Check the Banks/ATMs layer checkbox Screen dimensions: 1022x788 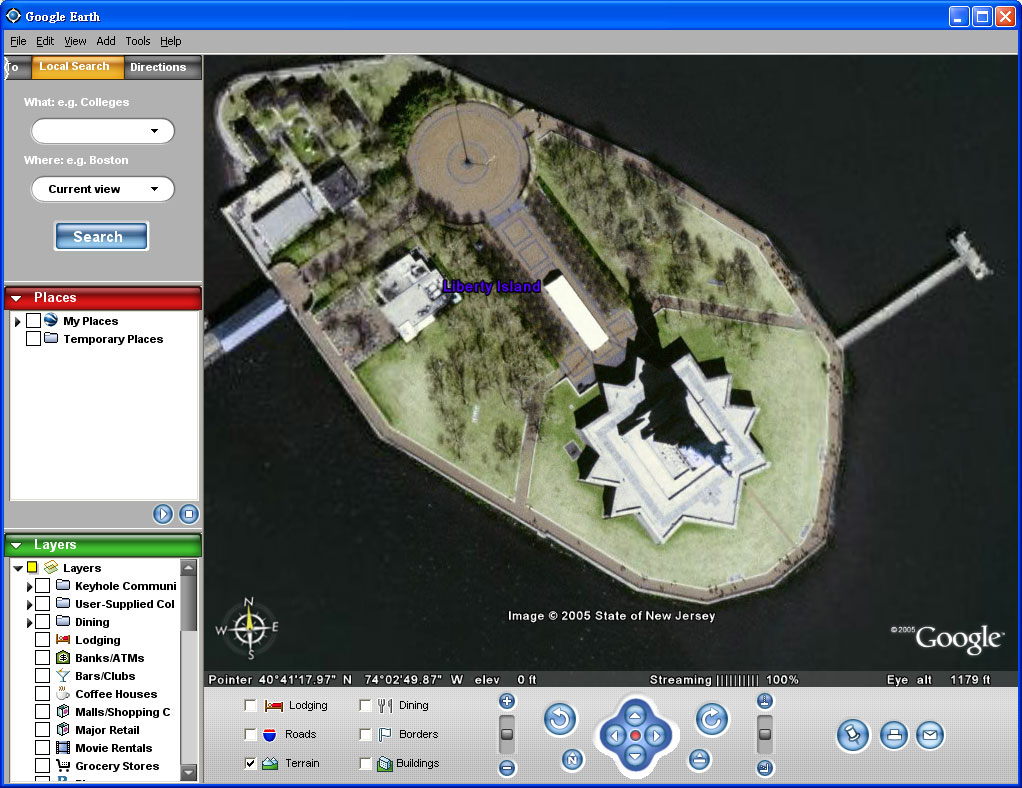click(x=42, y=658)
